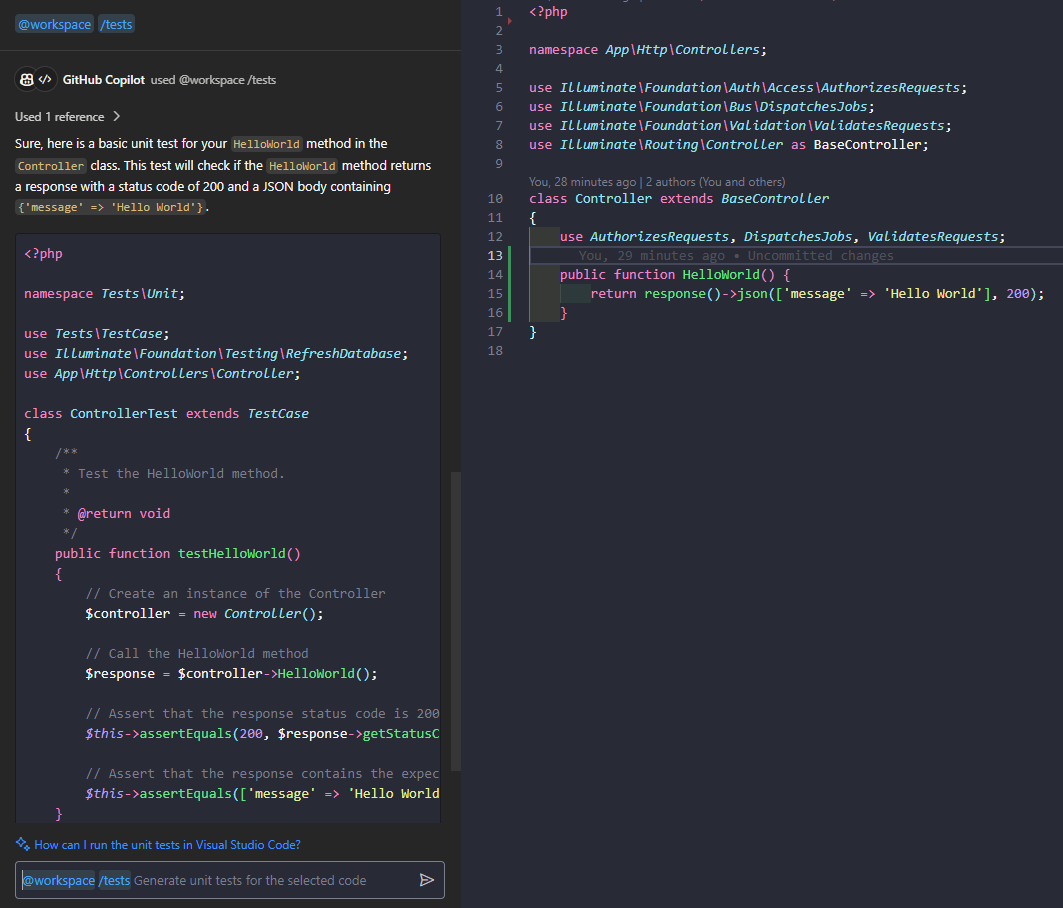Click the code brackets icon beside Copilot avatar
This screenshot has height=908, width=1063.
(x=46, y=80)
